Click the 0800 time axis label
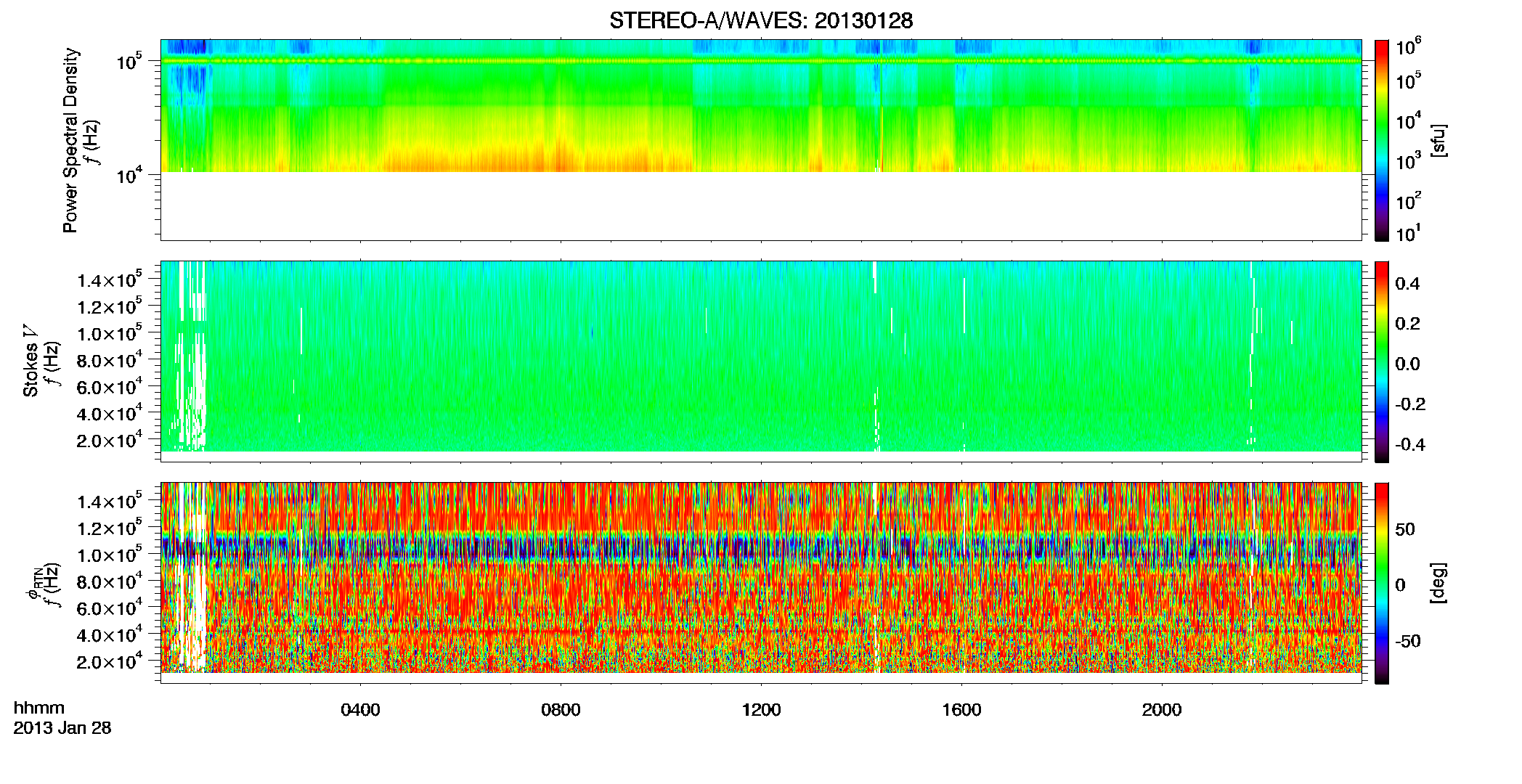 (561, 710)
